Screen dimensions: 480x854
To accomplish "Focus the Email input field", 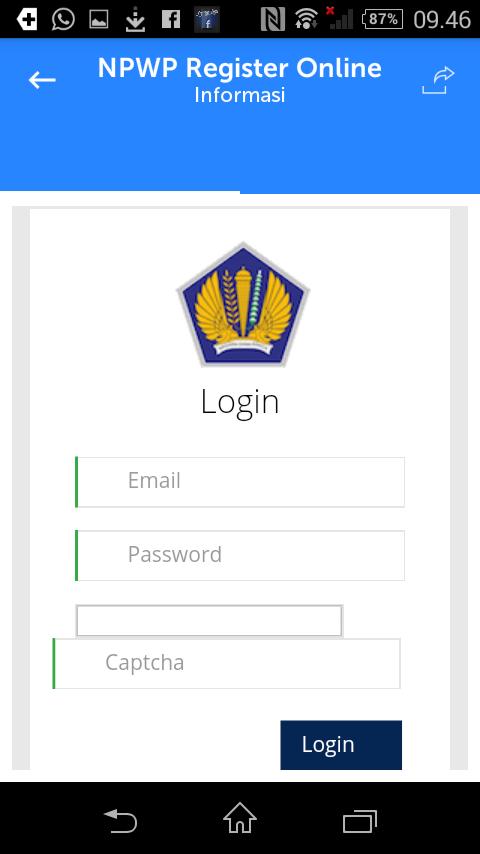I will [x=240, y=482].
